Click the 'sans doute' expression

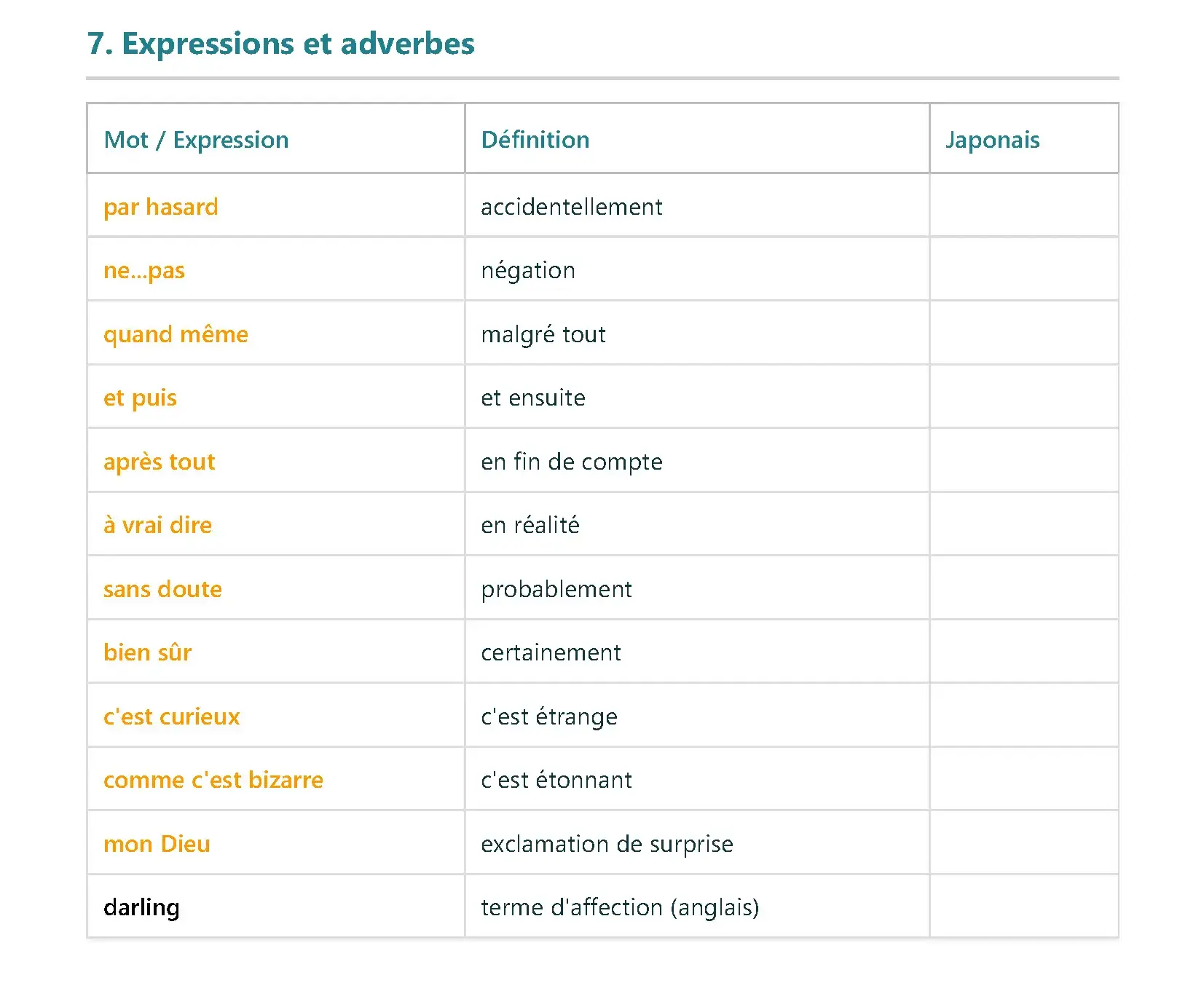pos(162,589)
